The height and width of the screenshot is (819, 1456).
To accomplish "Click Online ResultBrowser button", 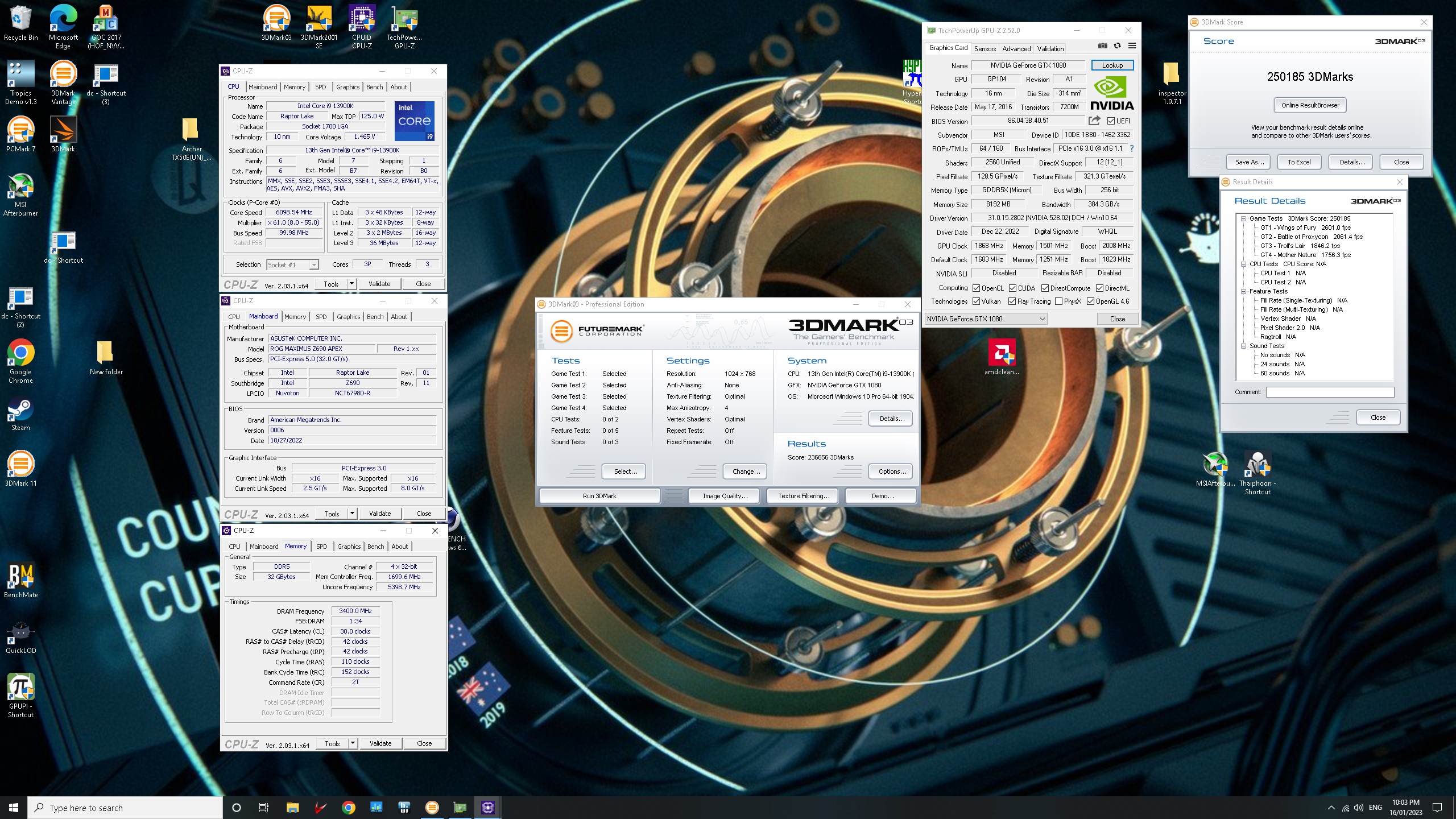I will (1310, 105).
